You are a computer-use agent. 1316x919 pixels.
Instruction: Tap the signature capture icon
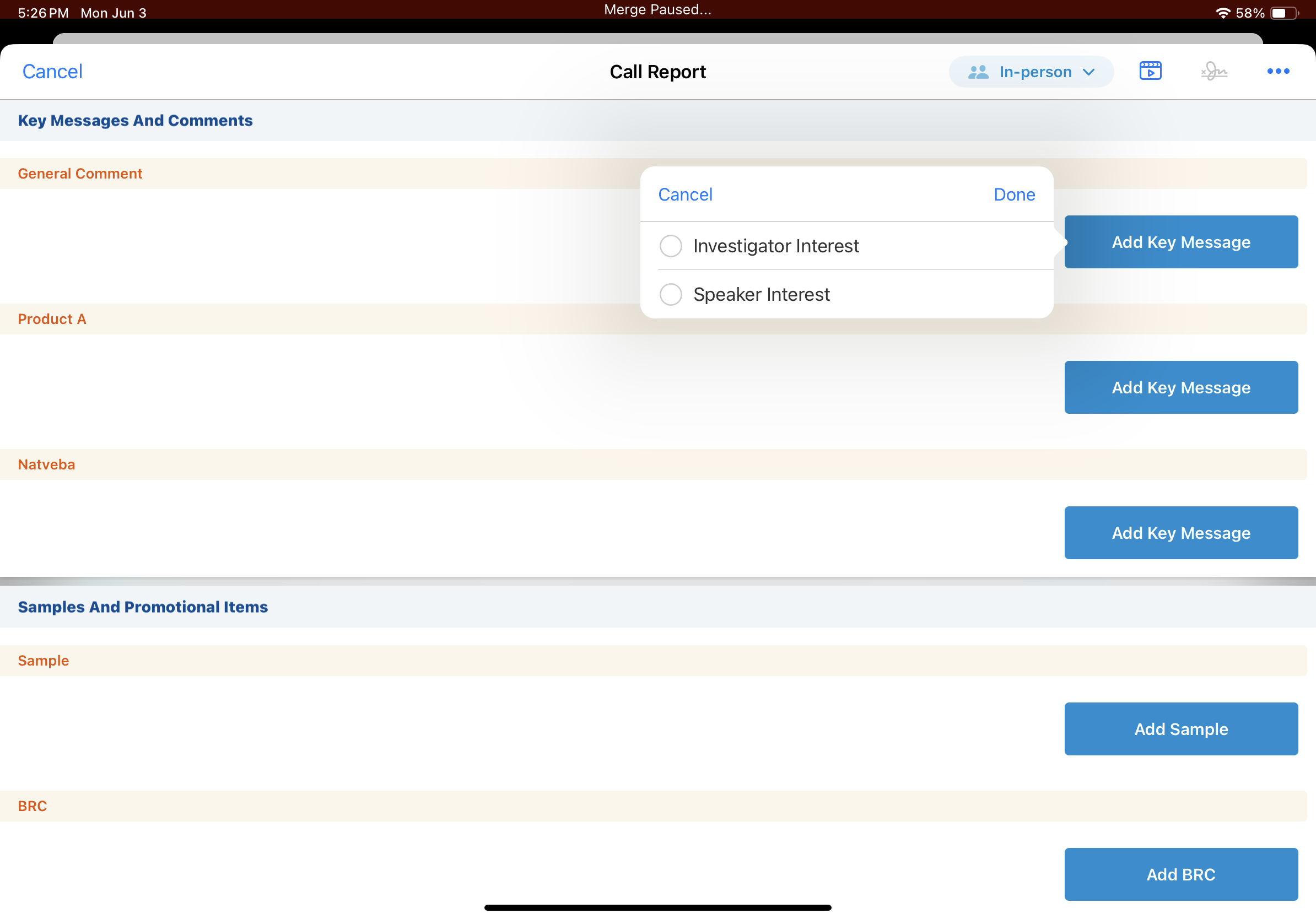tap(1213, 71)
